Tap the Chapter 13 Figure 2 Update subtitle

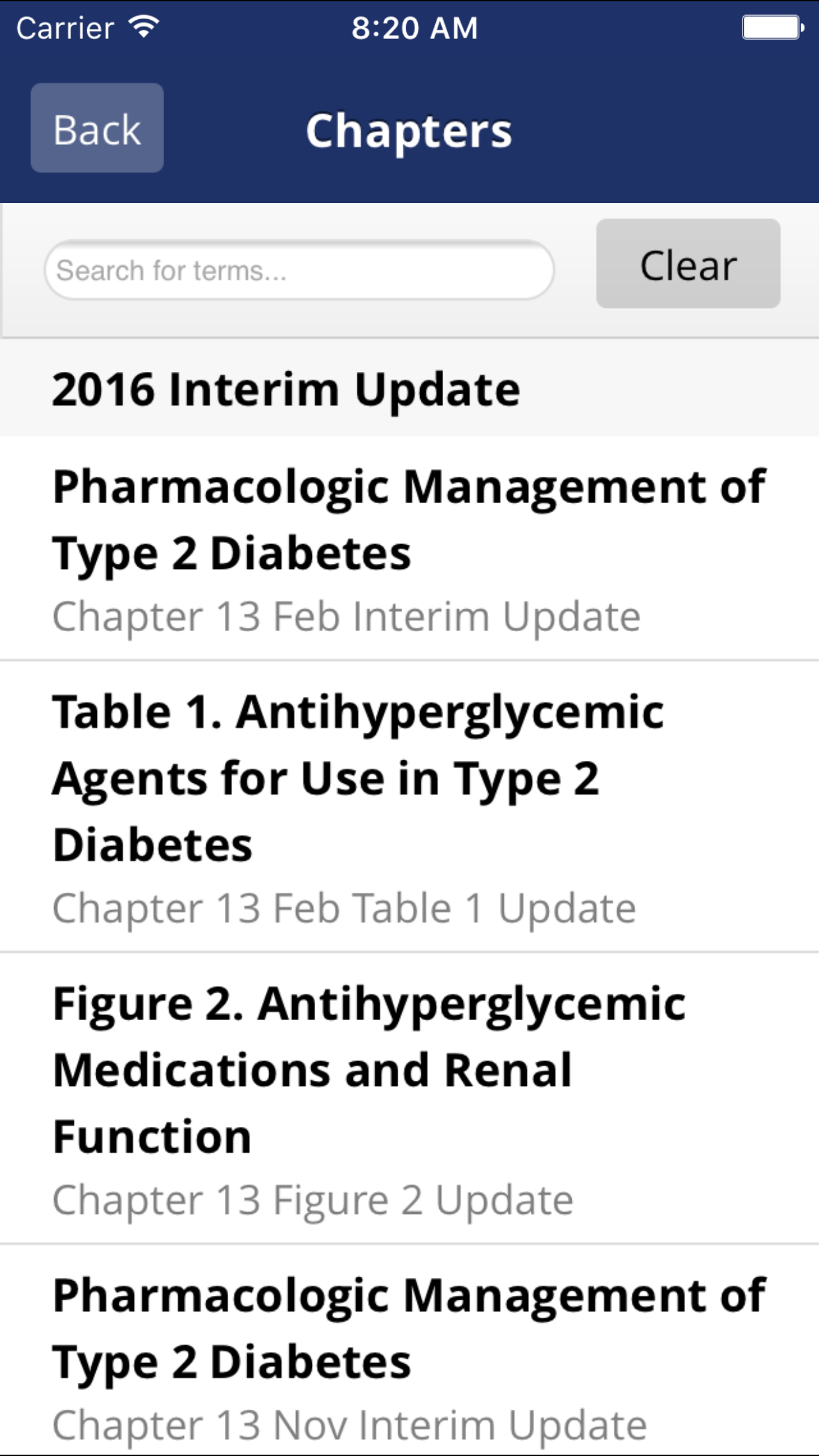tap(313, 1200)
